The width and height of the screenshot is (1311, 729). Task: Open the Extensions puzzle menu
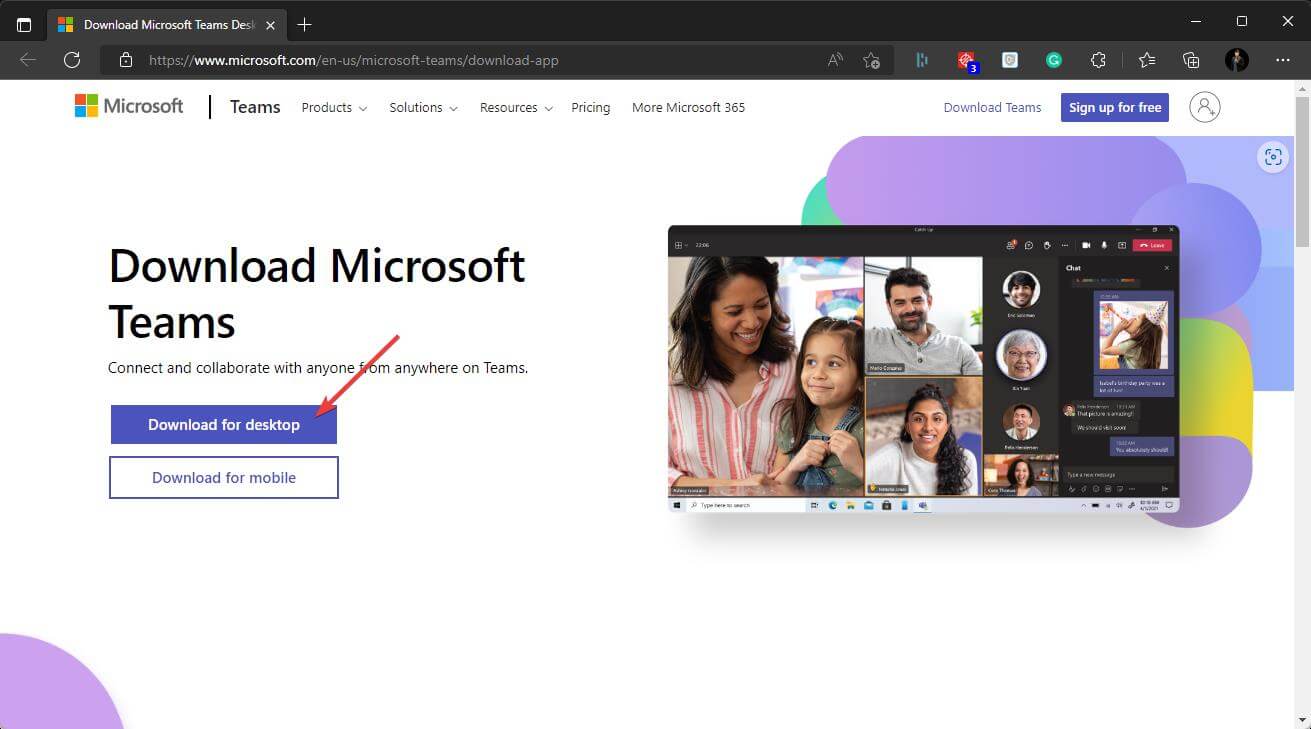(x=1098, y=60)
